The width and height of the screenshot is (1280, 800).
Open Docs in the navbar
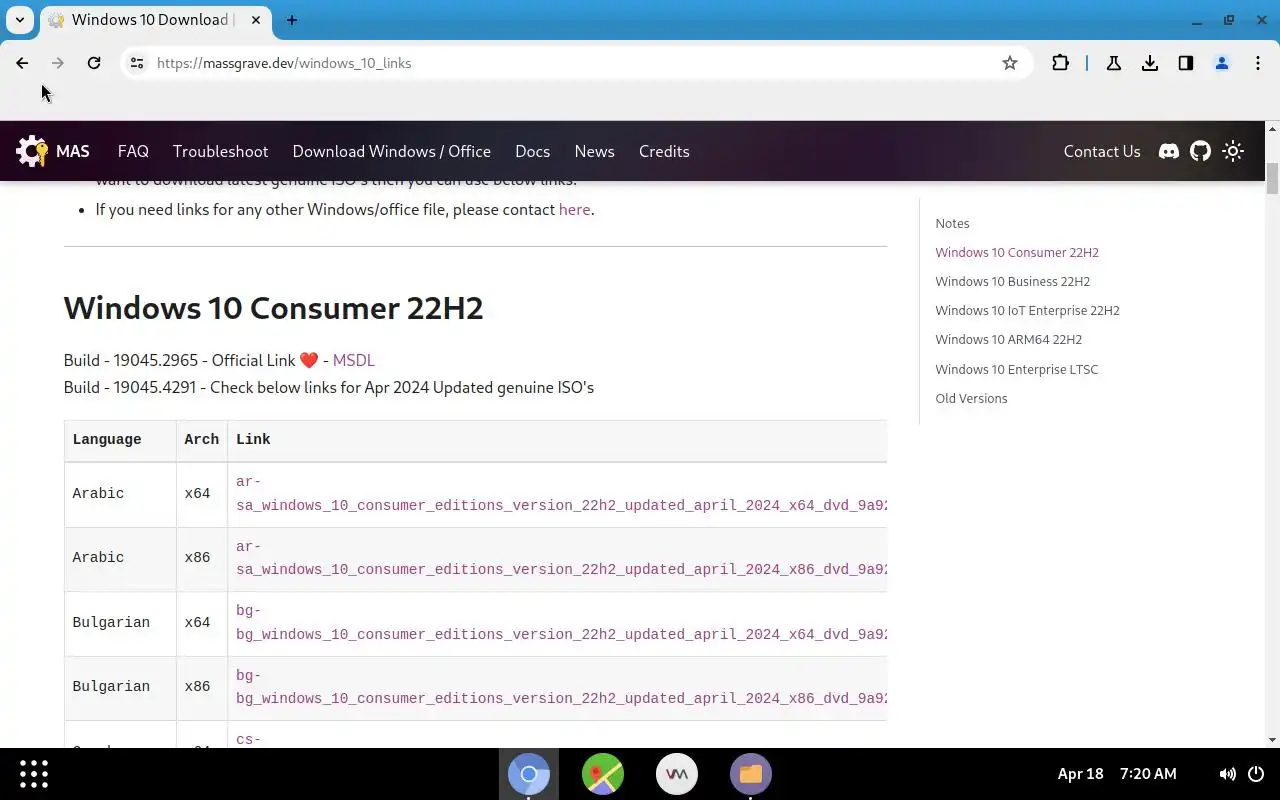click(x=532, y=151)
